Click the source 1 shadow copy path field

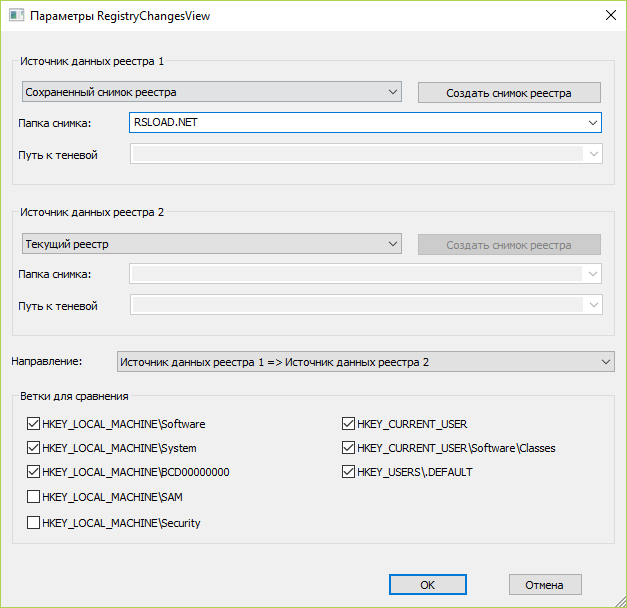point(355,154)
